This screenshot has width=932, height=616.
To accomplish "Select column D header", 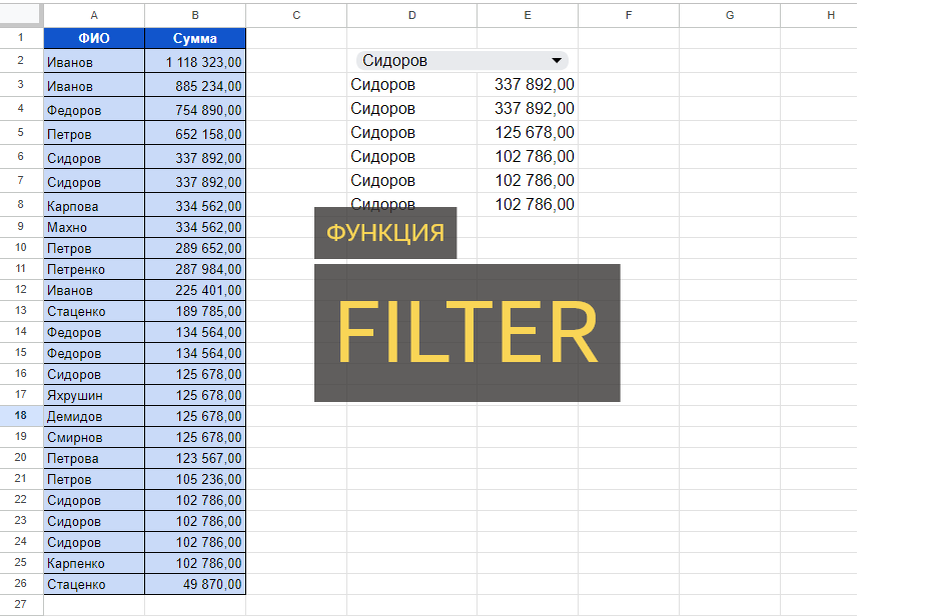I will pos(412,15).
